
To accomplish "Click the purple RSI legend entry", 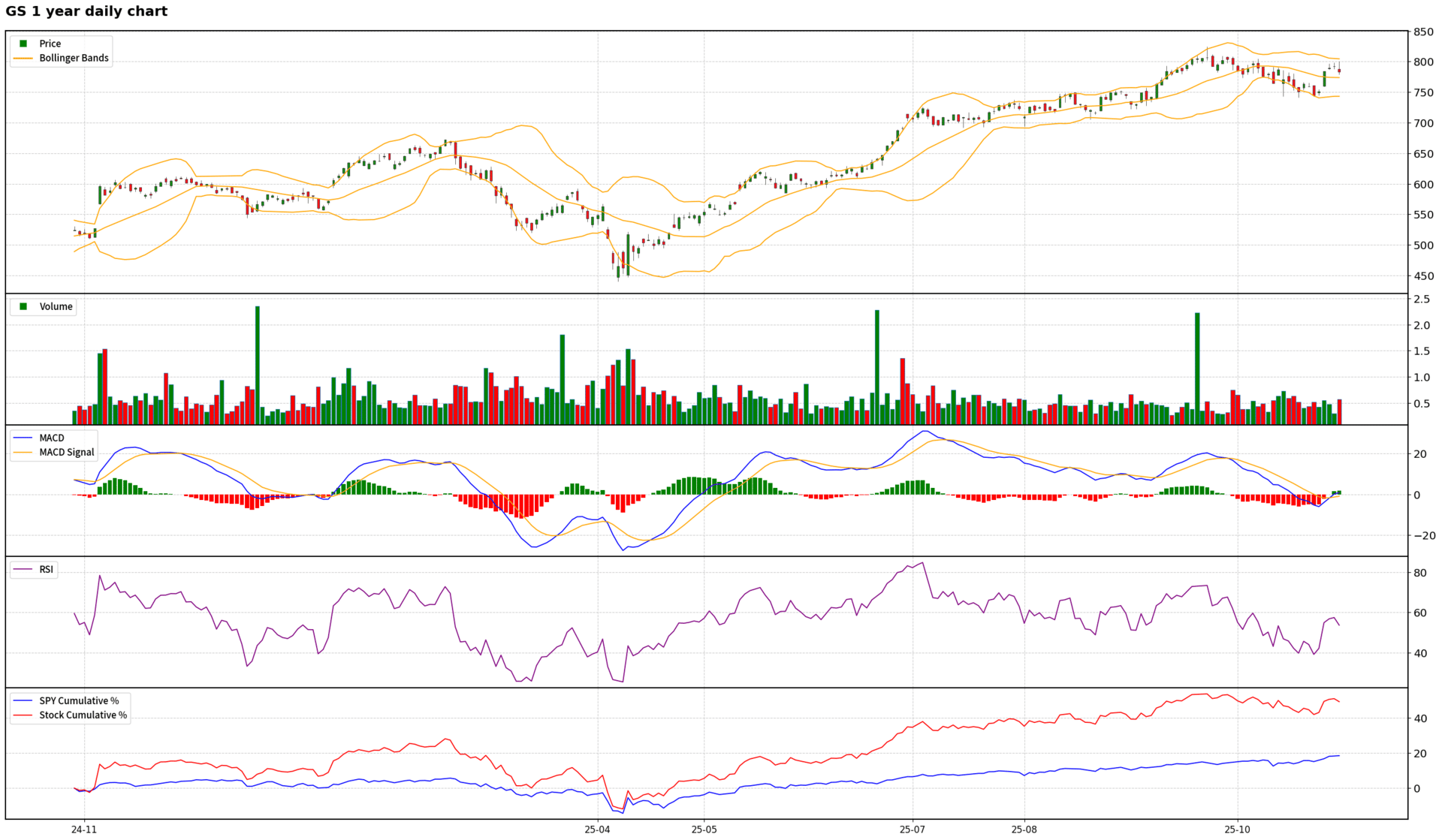I will pyautogui.click(x=46, y=569).
